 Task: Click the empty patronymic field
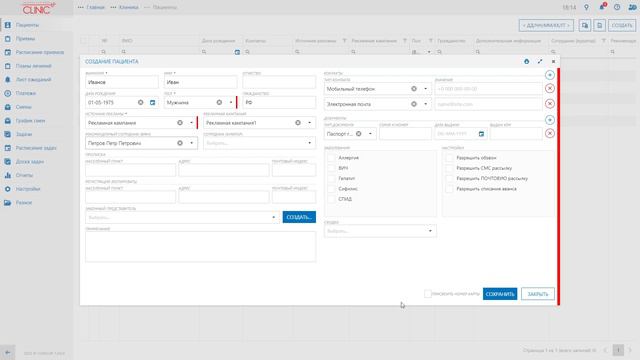tap(279, 82)
